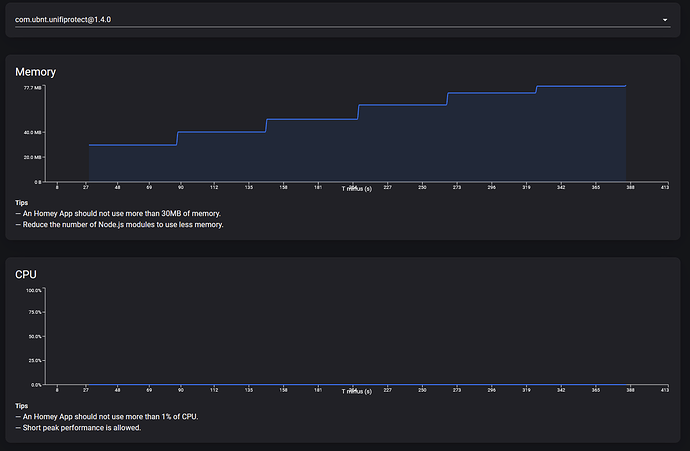Click the Memory chart heading
The width and height of the screenshot is (690, 451).
coord(36,72)
